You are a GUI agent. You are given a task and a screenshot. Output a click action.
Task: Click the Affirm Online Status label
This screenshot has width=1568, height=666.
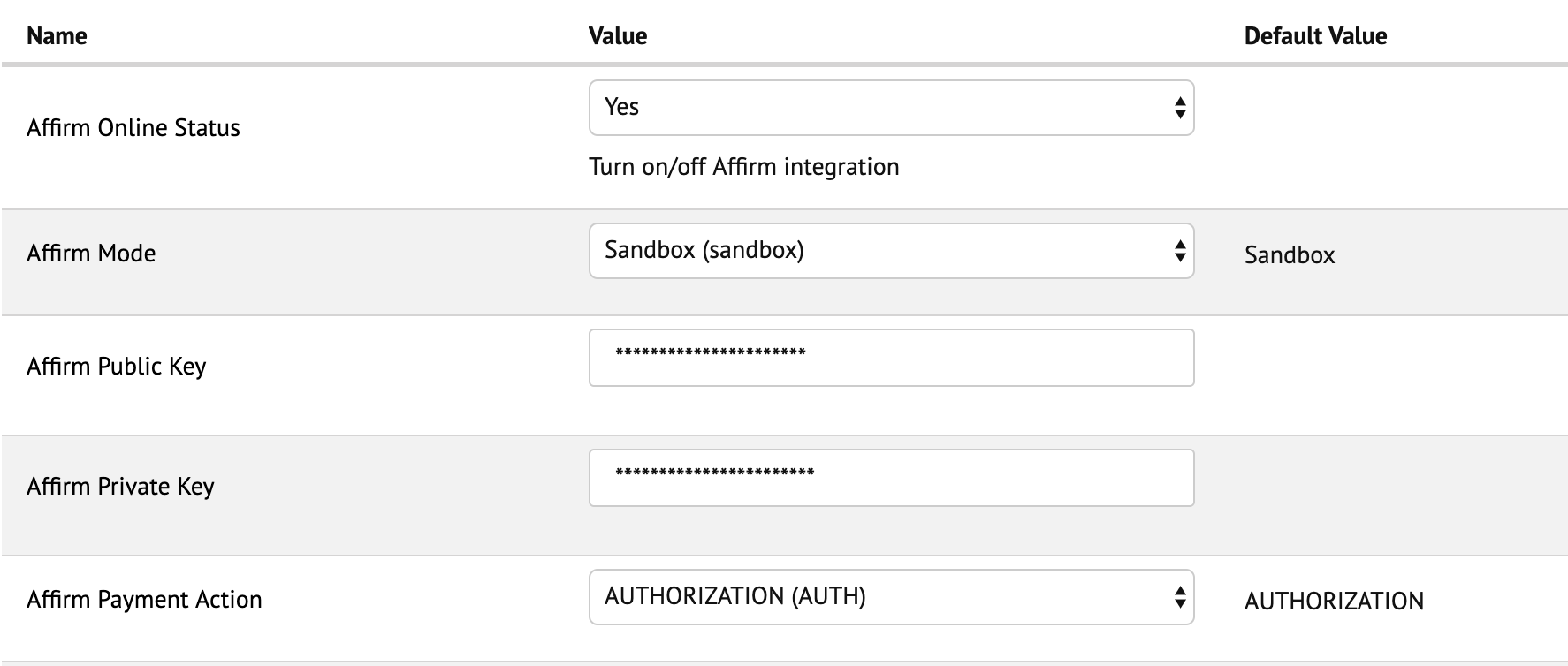(134, 126)
